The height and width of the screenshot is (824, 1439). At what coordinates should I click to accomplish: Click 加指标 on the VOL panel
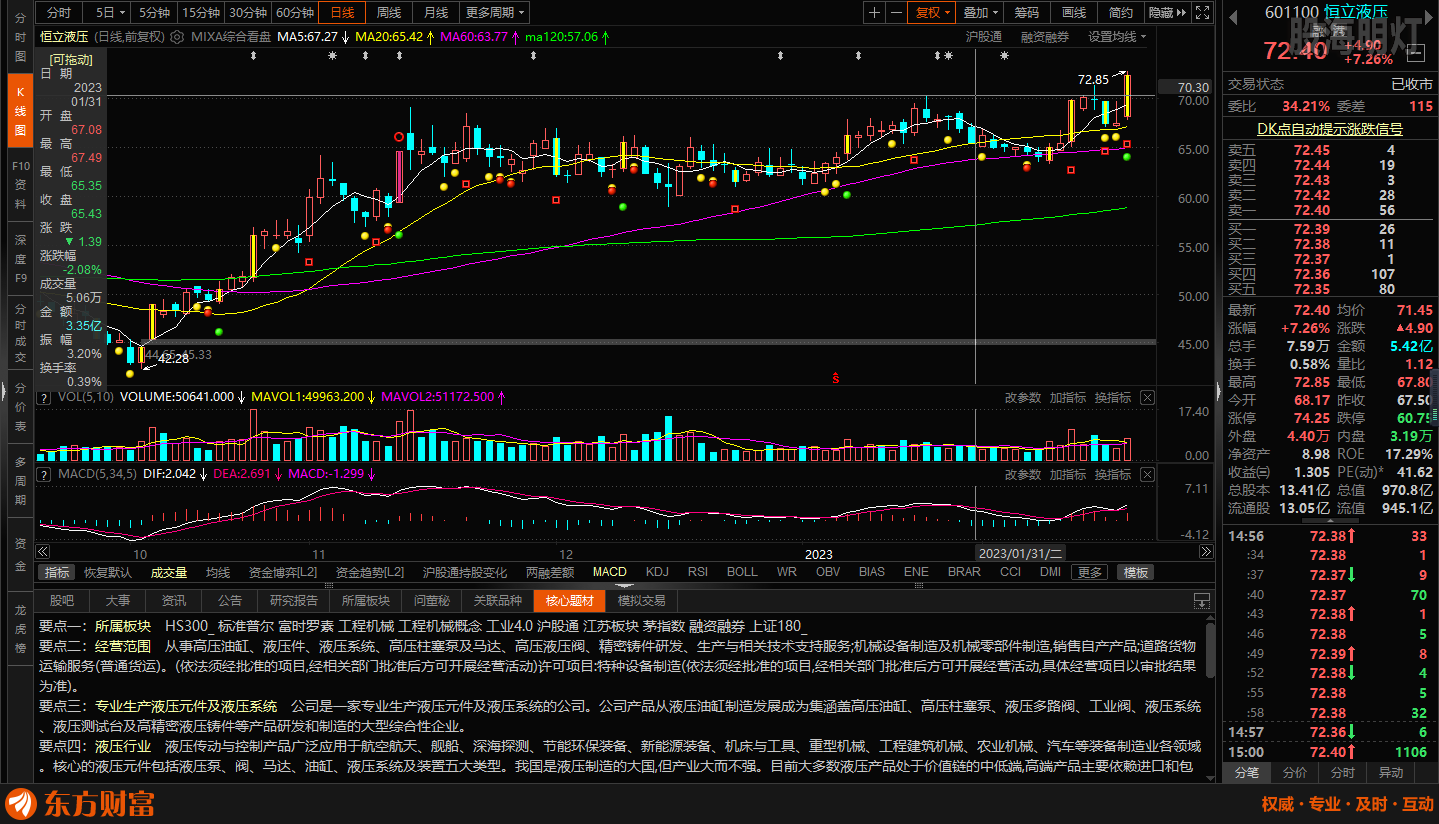pyautogui.click(x=1067, y=398)
